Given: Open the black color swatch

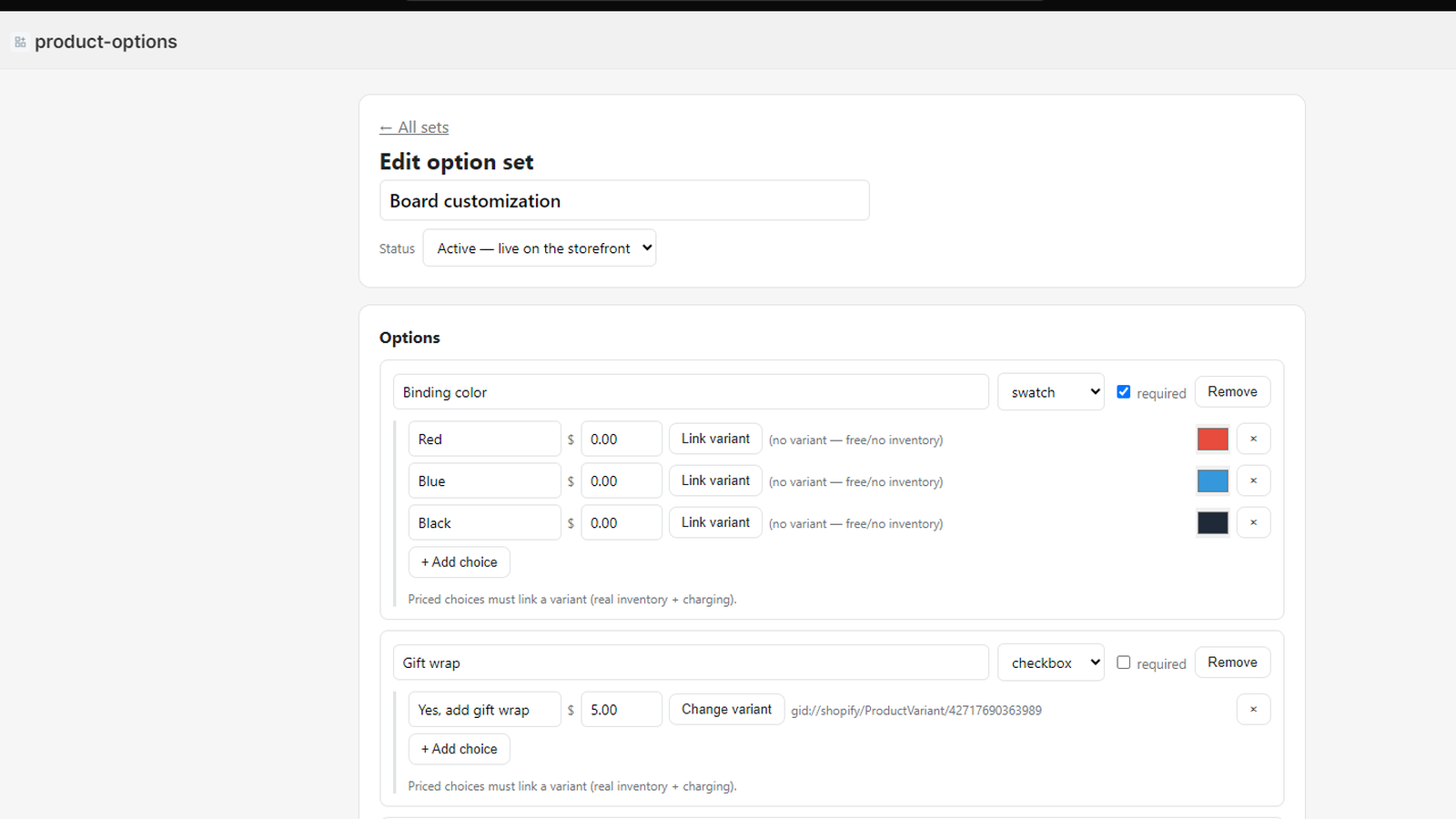Looking at the screenshot, I should [1212, 522].
